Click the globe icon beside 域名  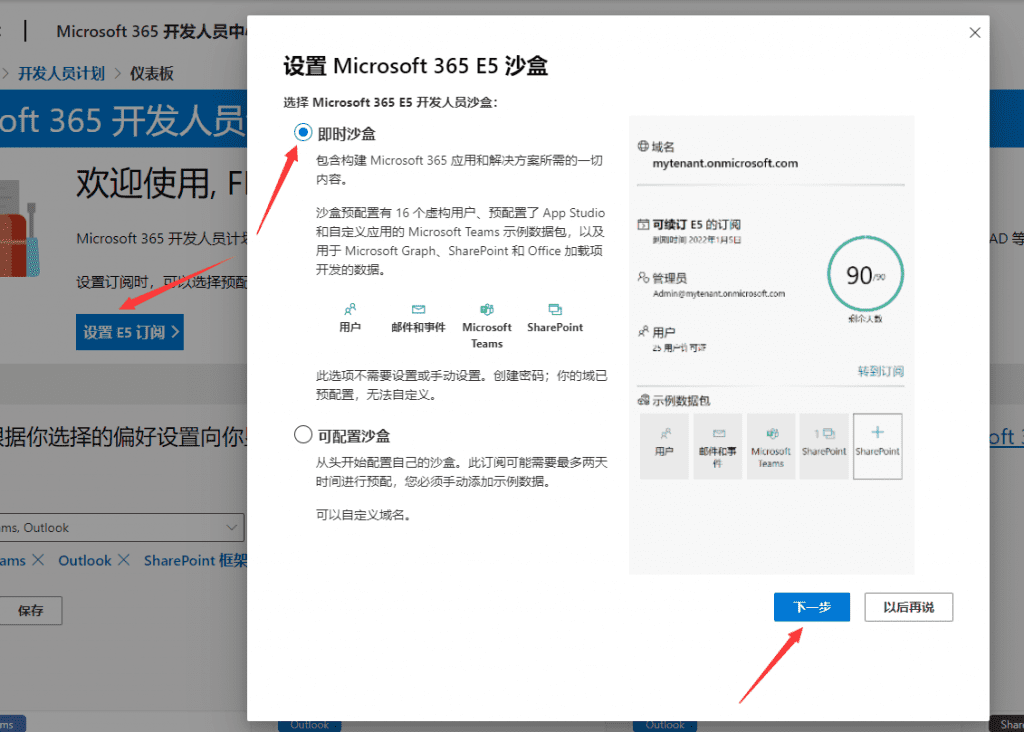(x=643, y=147)
